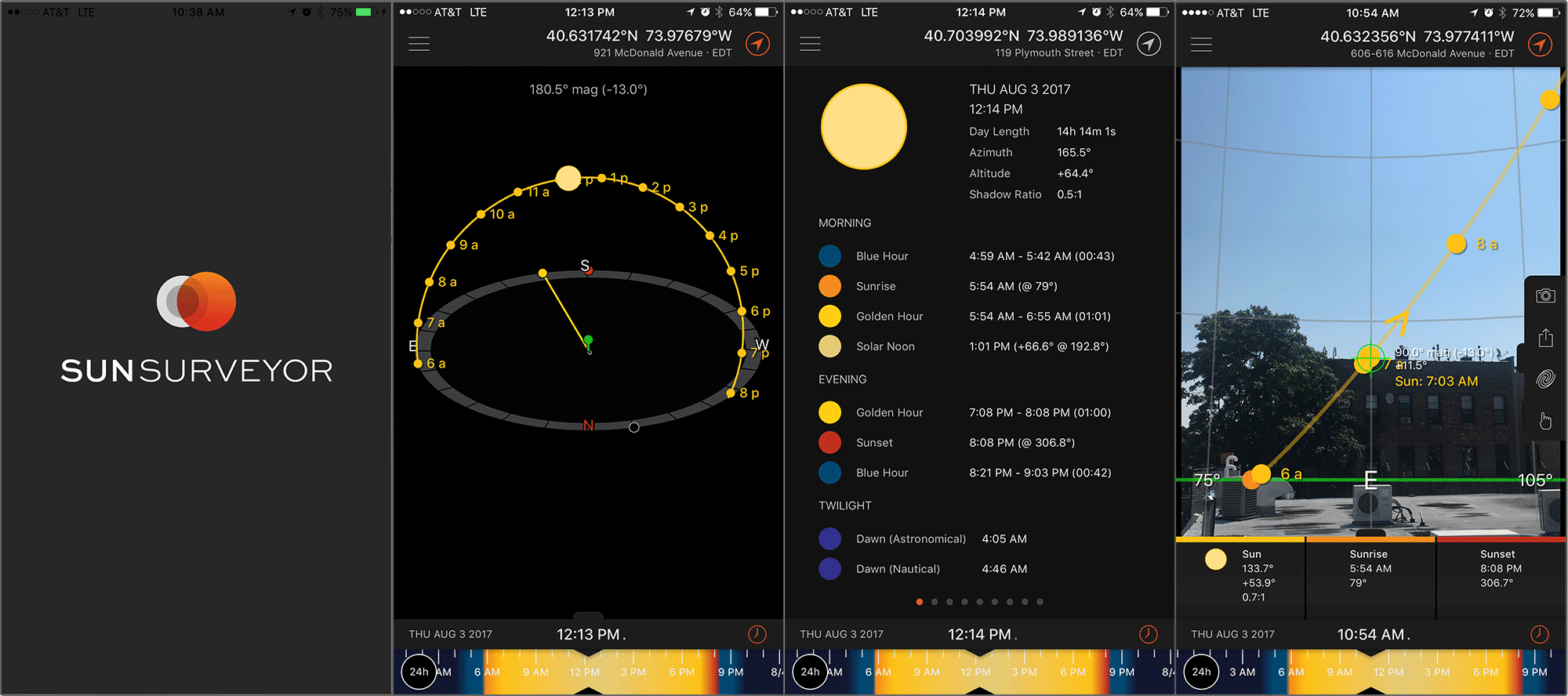The width and height of the screenshot is (1568, 696).
Task: Tap the orange clock icon next to 12:13 PM
Action: click(757, 634)
